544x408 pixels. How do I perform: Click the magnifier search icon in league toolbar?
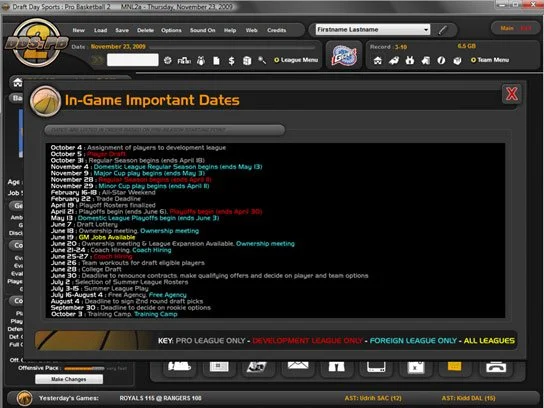coord(262,60)
